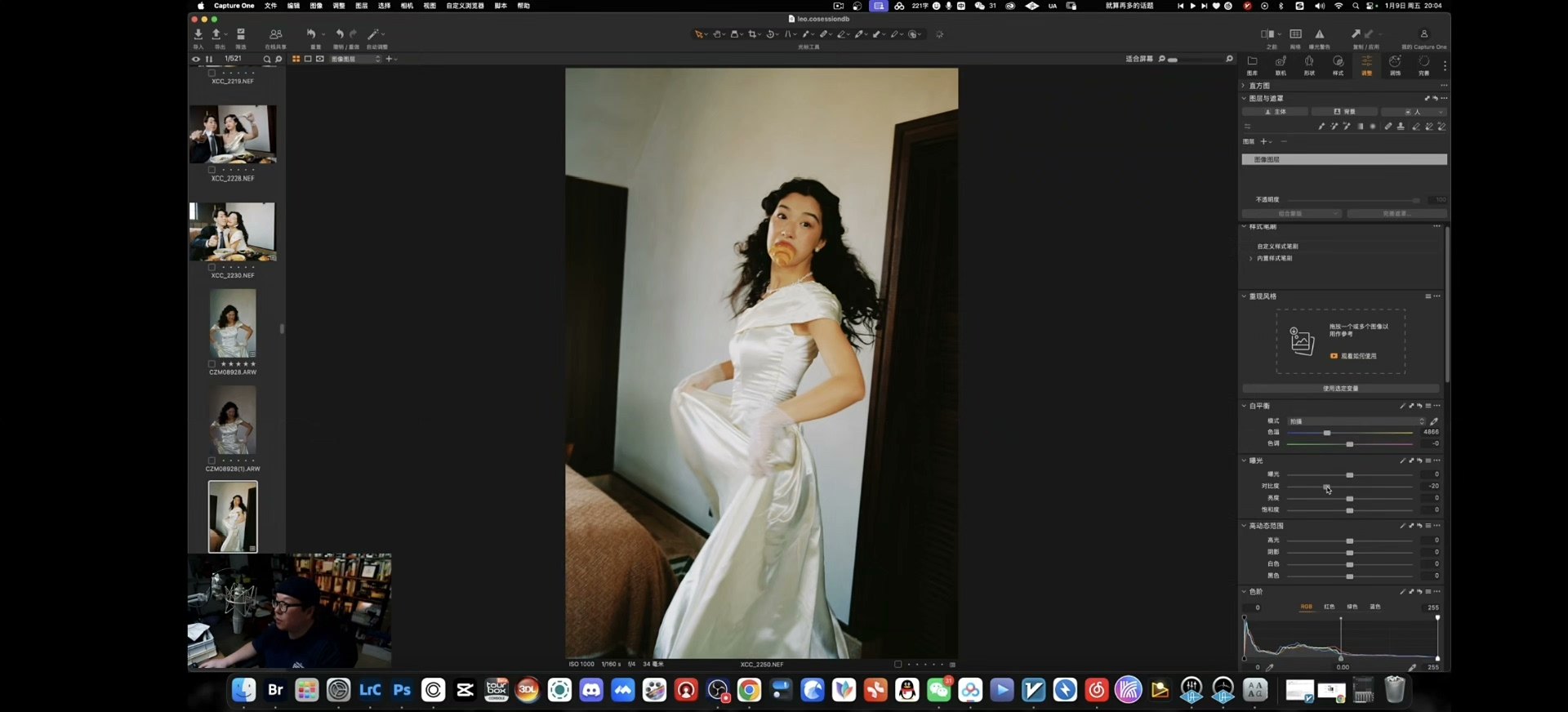Click the Export (导出) toolbar icon
1568x712 pixels.
(x=216, y=34)
